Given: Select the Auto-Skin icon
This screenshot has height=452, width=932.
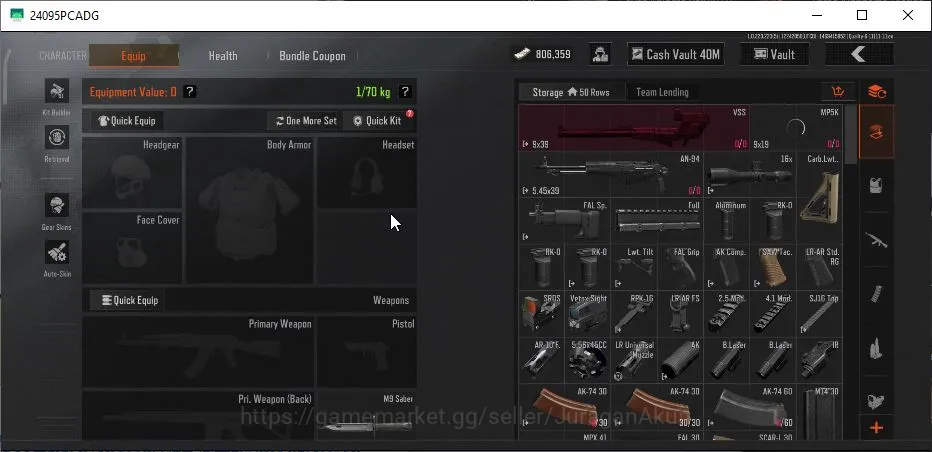Looking at the screenshot, I should coord(57,252).
